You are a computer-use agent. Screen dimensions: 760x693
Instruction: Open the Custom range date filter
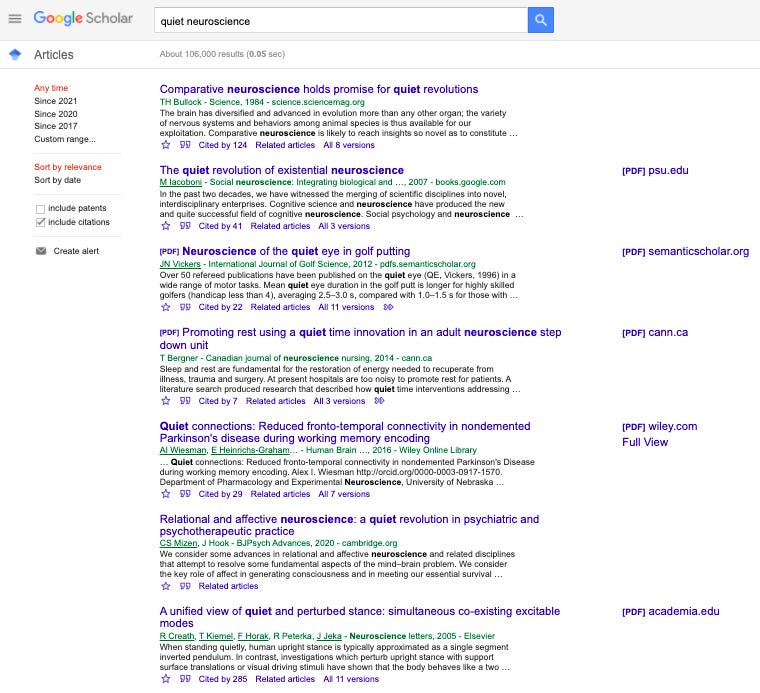point(64,139)
